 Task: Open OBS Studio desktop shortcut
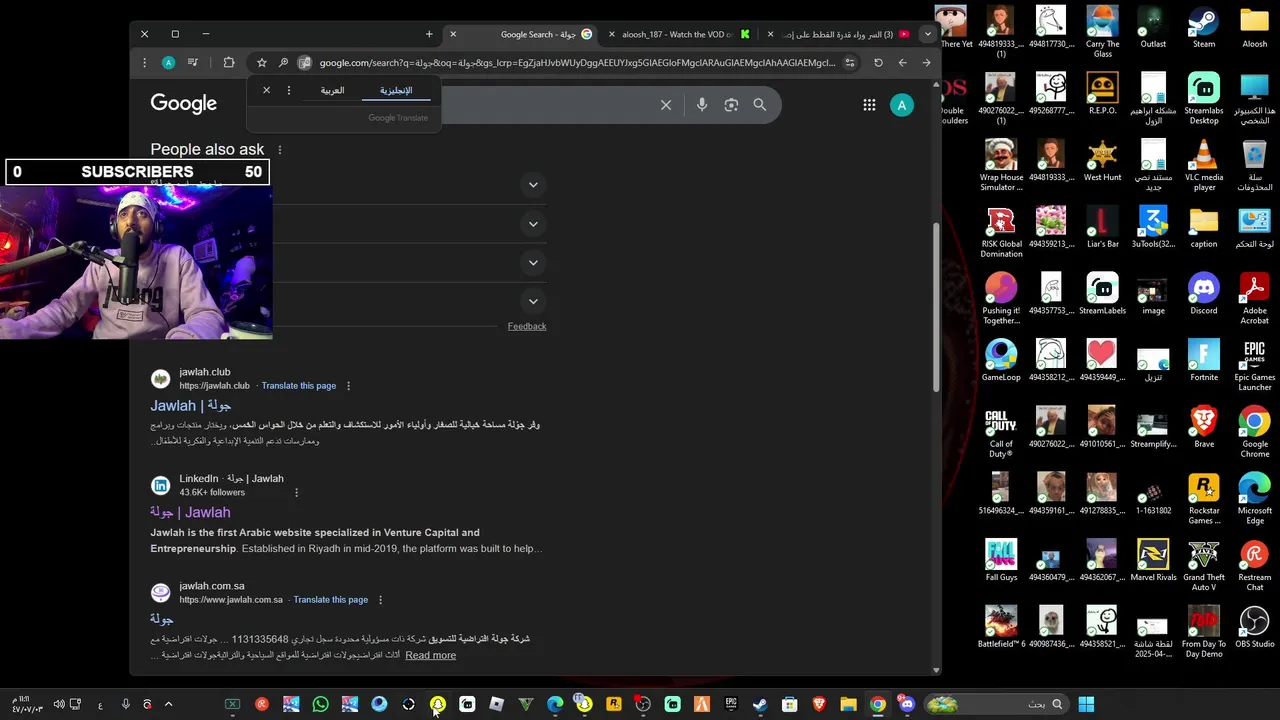coord(1254,627)
